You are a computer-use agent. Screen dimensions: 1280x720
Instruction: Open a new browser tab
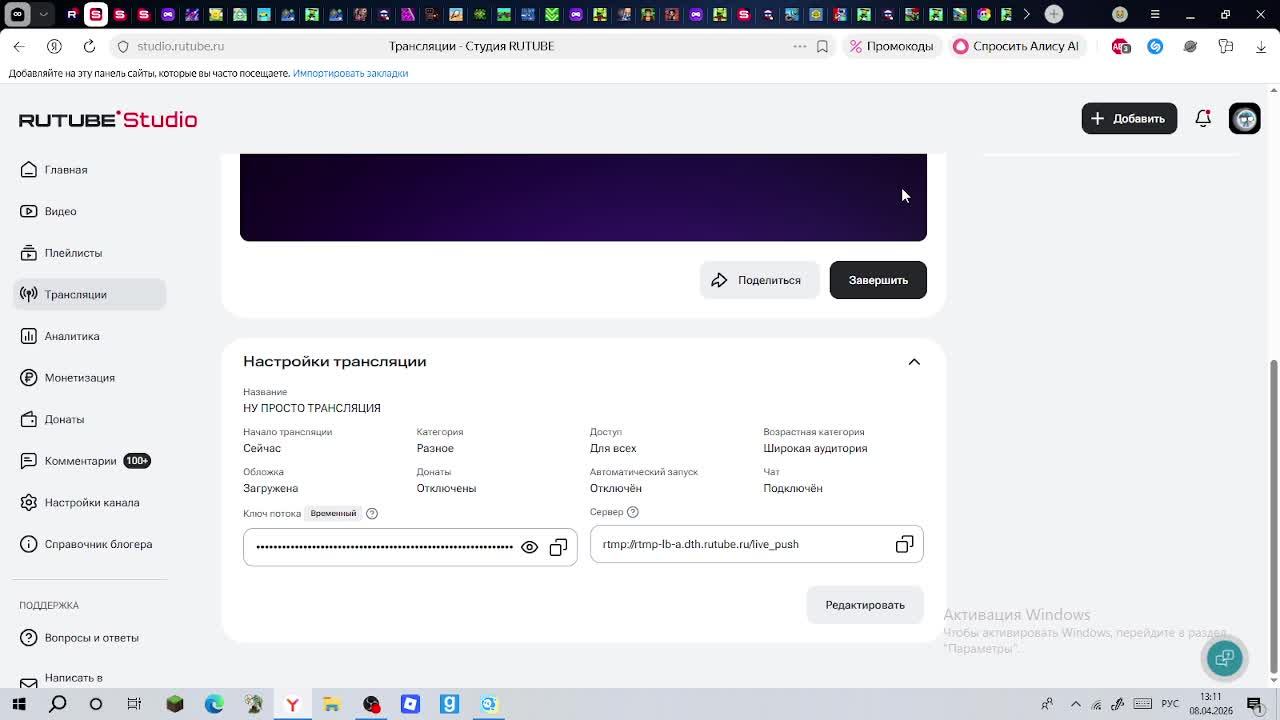[x=1054, y=14]
